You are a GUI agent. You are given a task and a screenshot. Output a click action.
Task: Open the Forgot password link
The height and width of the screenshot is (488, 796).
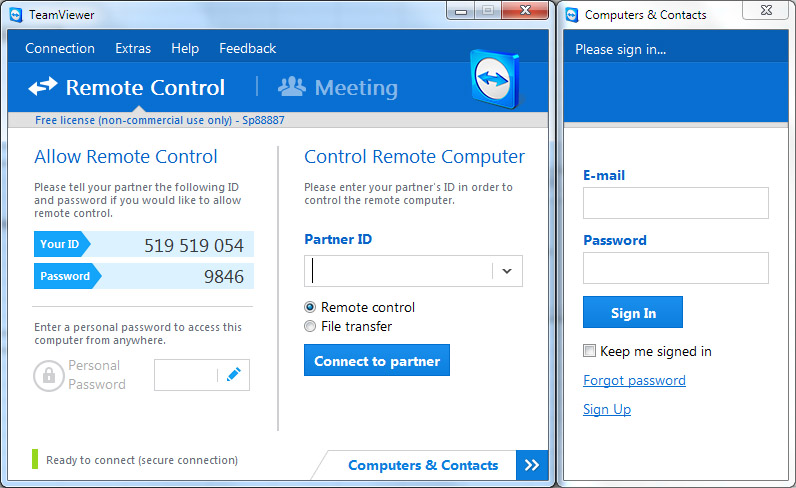(634, 380)
